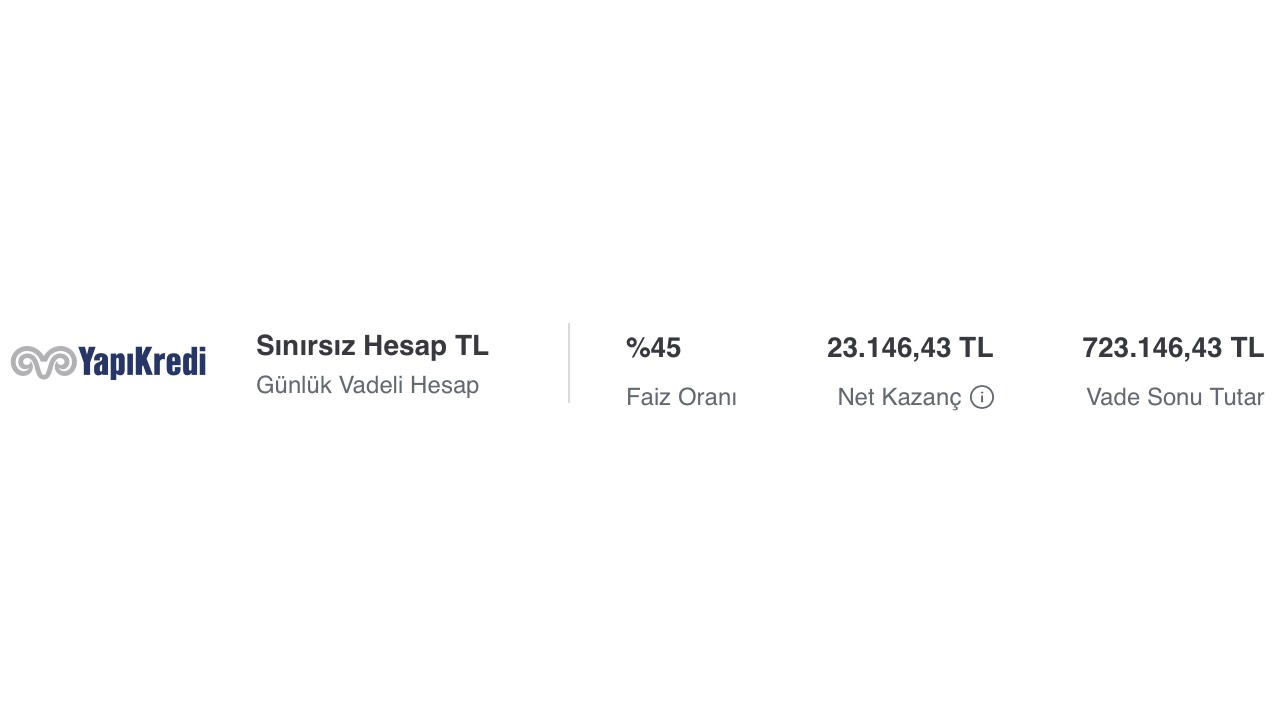Select the 723.146,43 TL maturity total

[x=1172, y=349]
